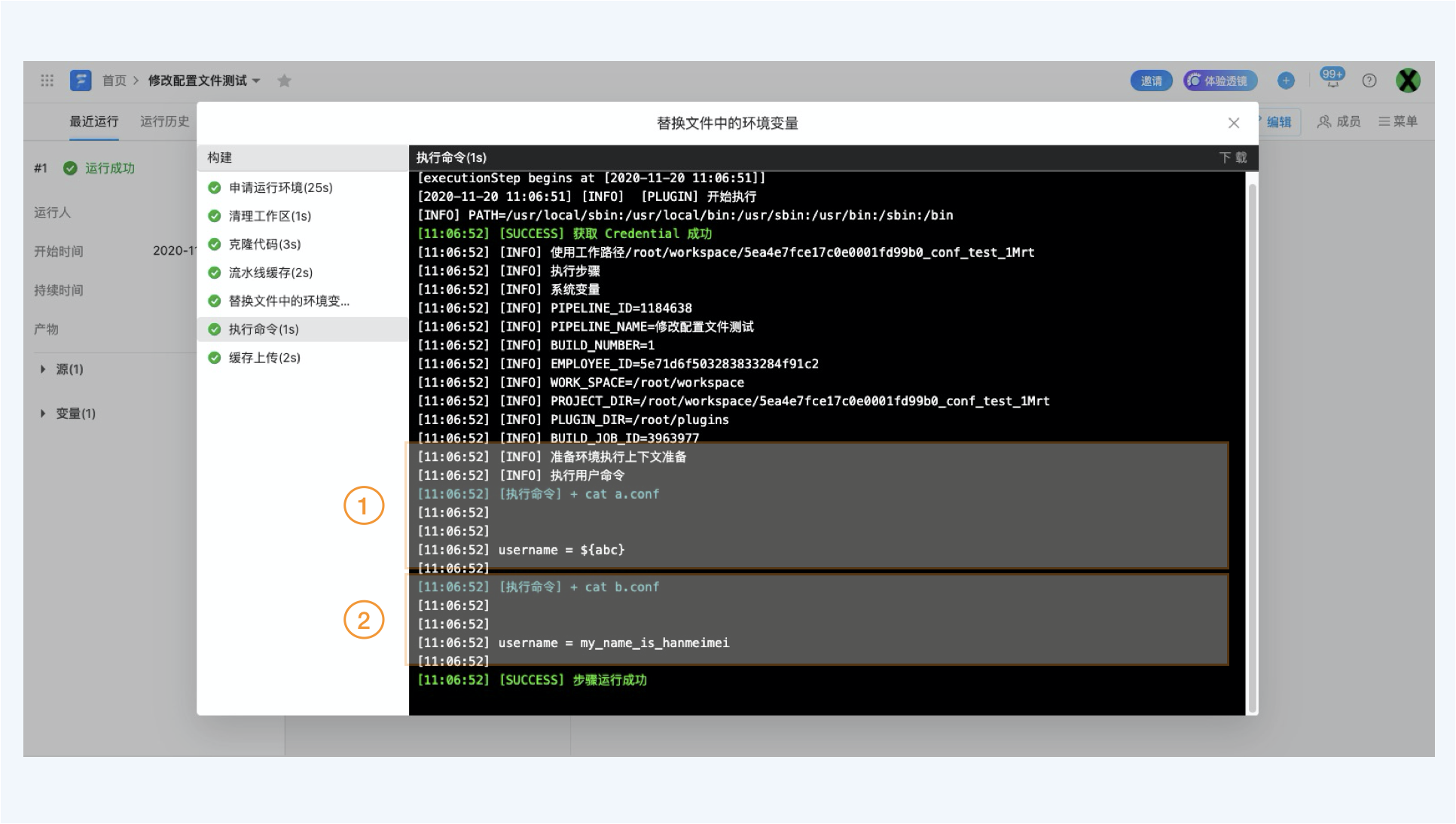
Task: Click 运行成功 status text
Action: [110, 168]
